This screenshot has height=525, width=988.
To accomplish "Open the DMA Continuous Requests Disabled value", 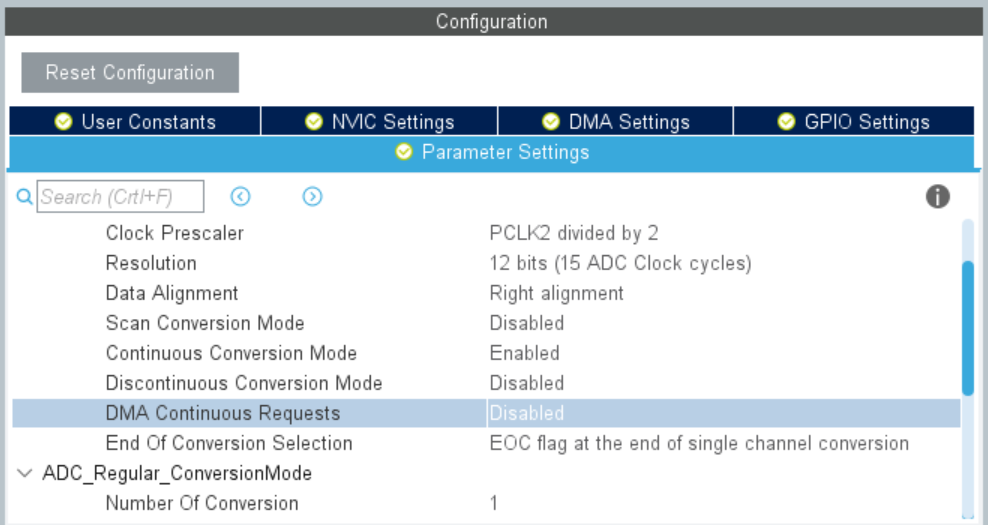I will click(x=723, y=413).
